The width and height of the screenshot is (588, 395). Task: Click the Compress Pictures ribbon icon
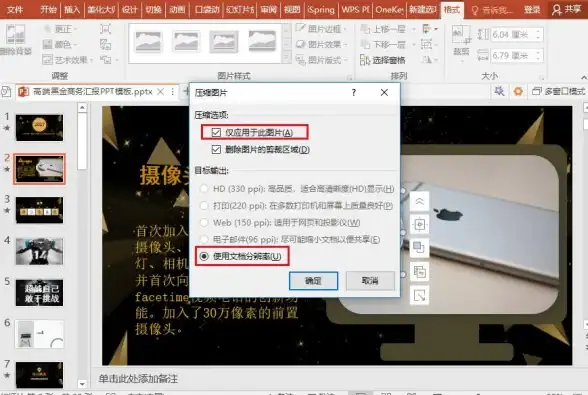(105, 29)
